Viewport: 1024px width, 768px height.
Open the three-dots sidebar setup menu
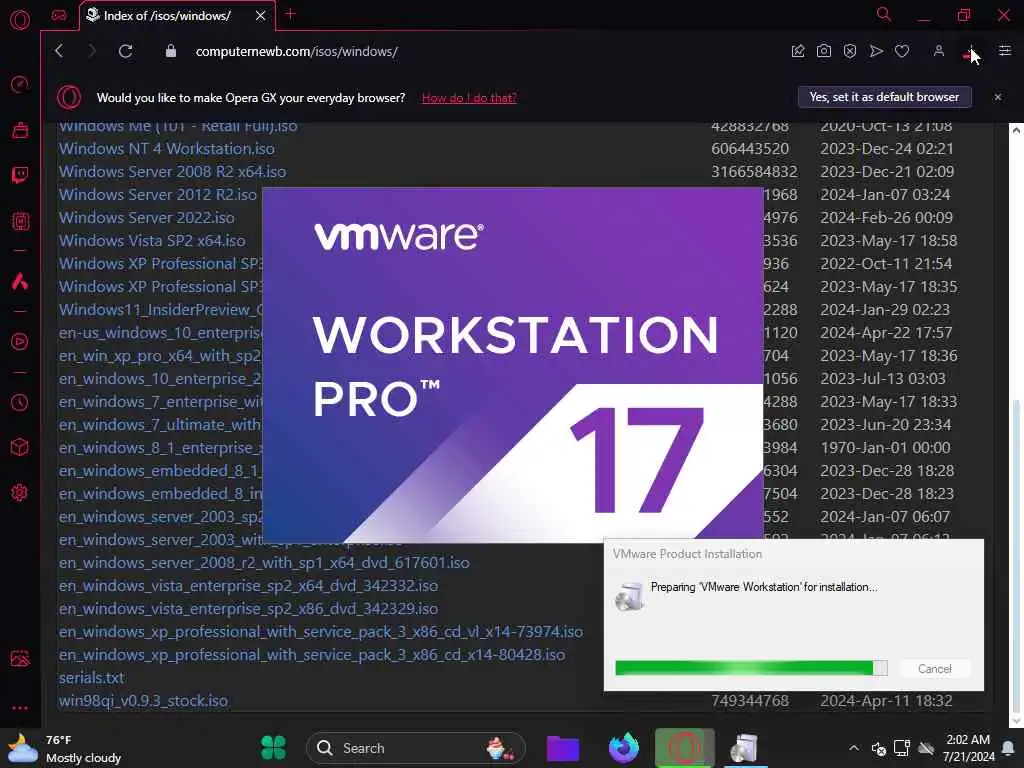tap(20, 707)
